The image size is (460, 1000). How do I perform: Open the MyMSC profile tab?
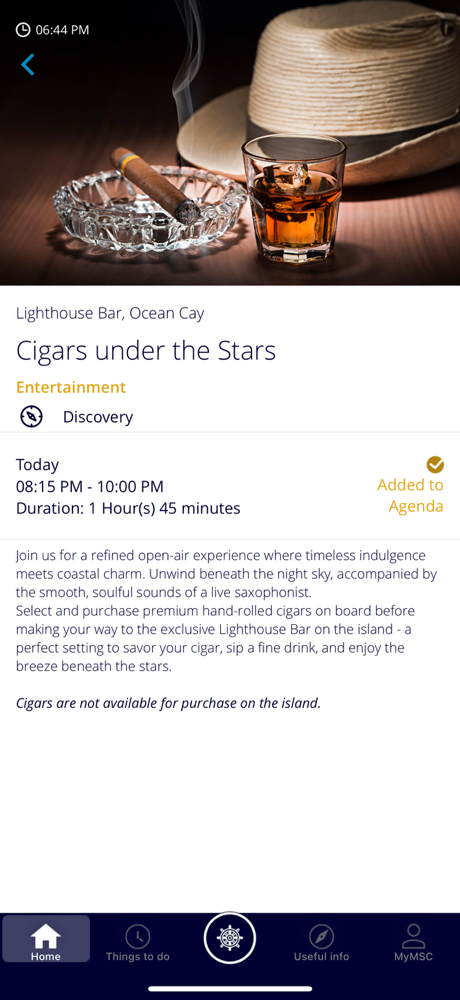(x=413, y=939)
